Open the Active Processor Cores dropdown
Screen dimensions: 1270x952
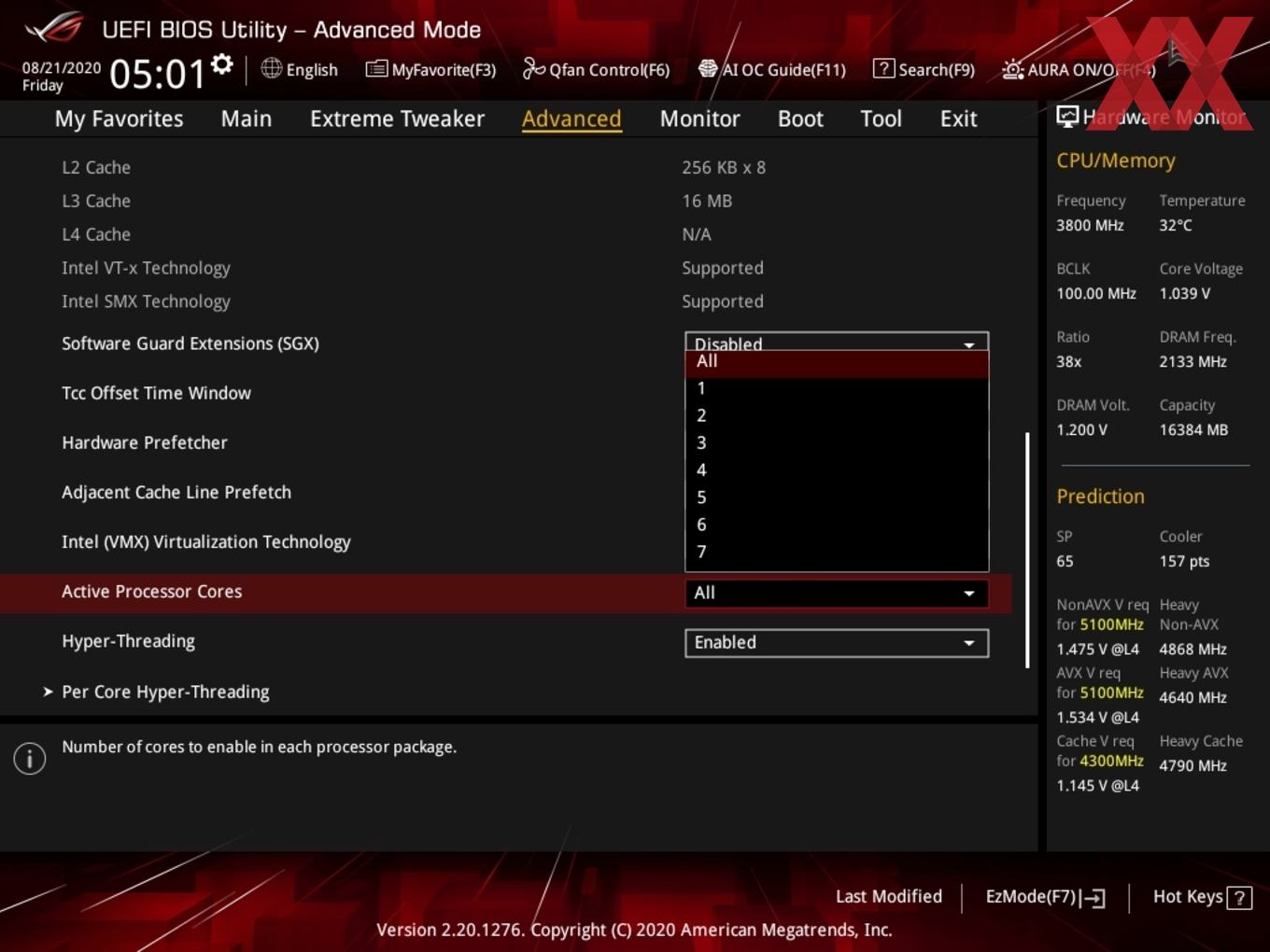coord(837,593)
